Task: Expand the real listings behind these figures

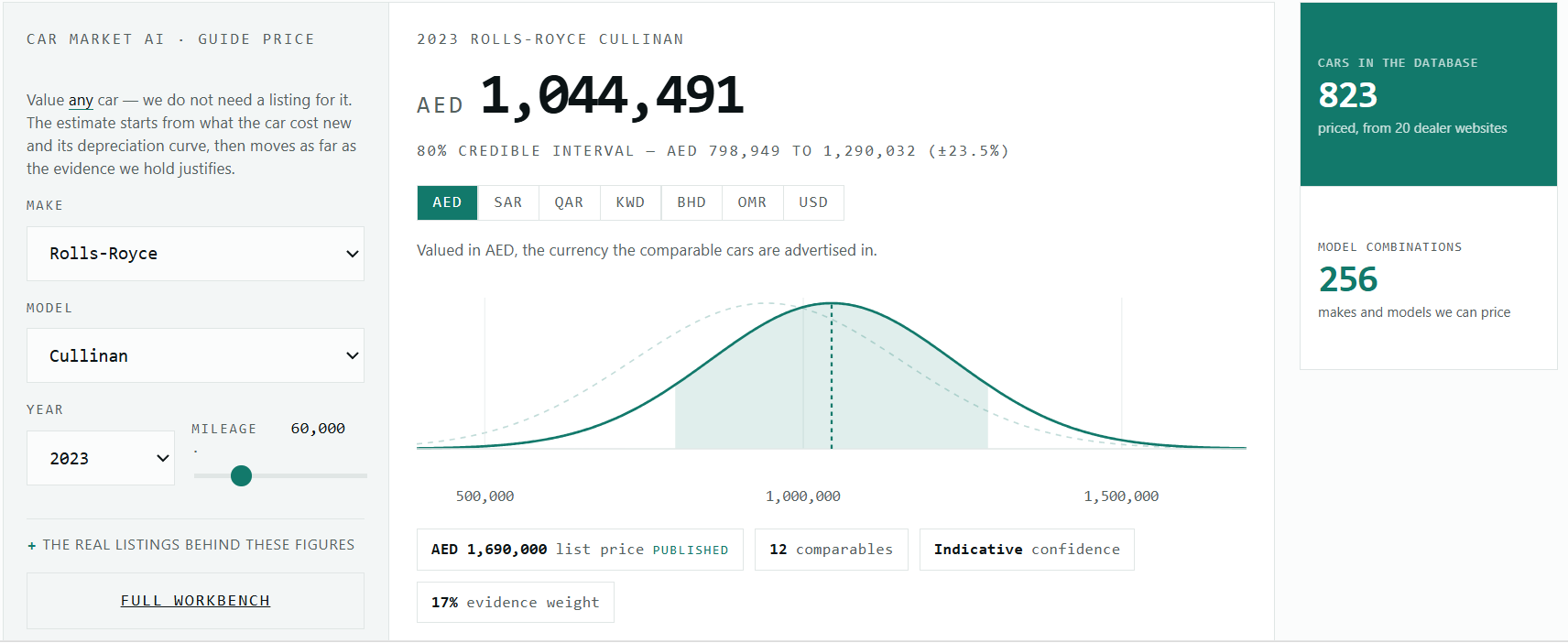Action: (191, 545)
